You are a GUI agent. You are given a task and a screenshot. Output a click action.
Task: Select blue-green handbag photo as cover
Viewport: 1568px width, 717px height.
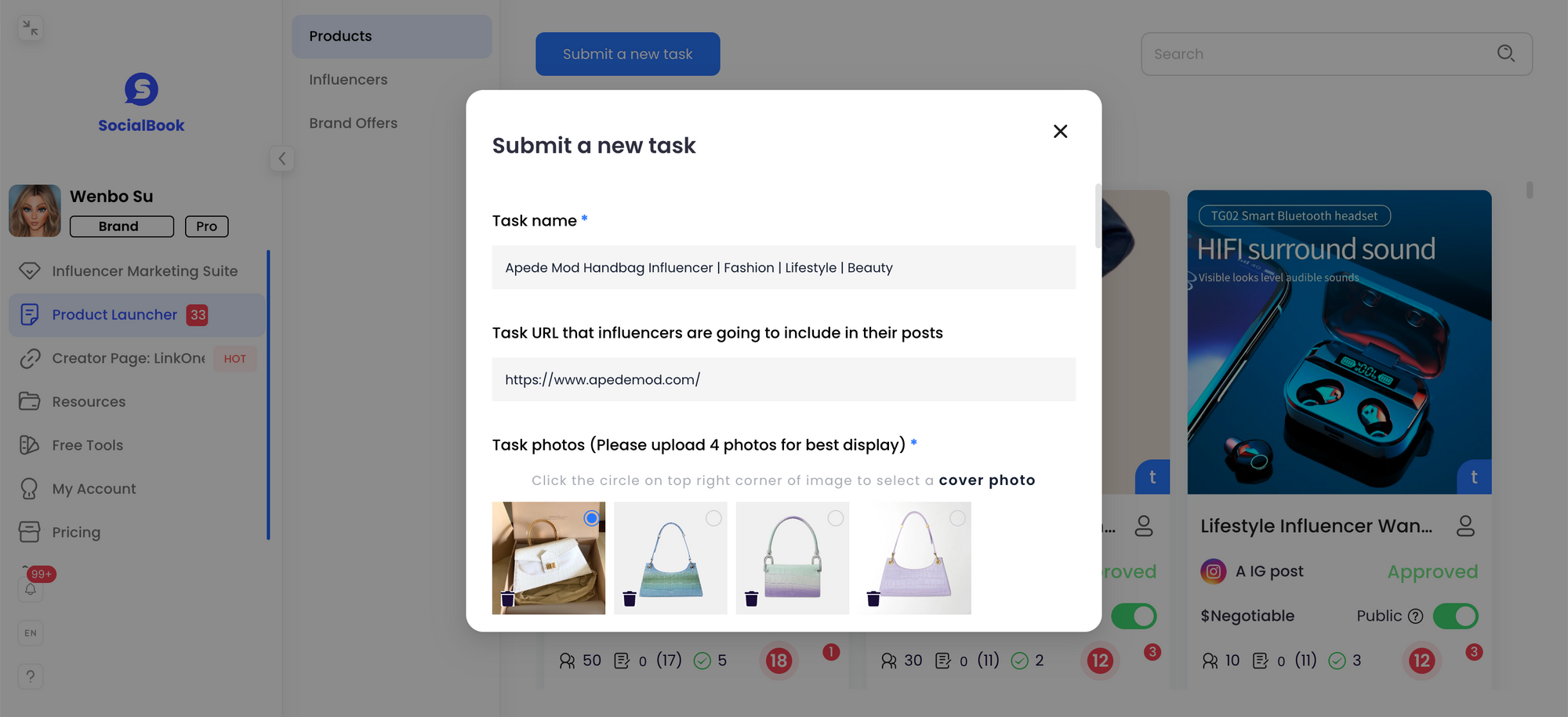tap(713, 518)
